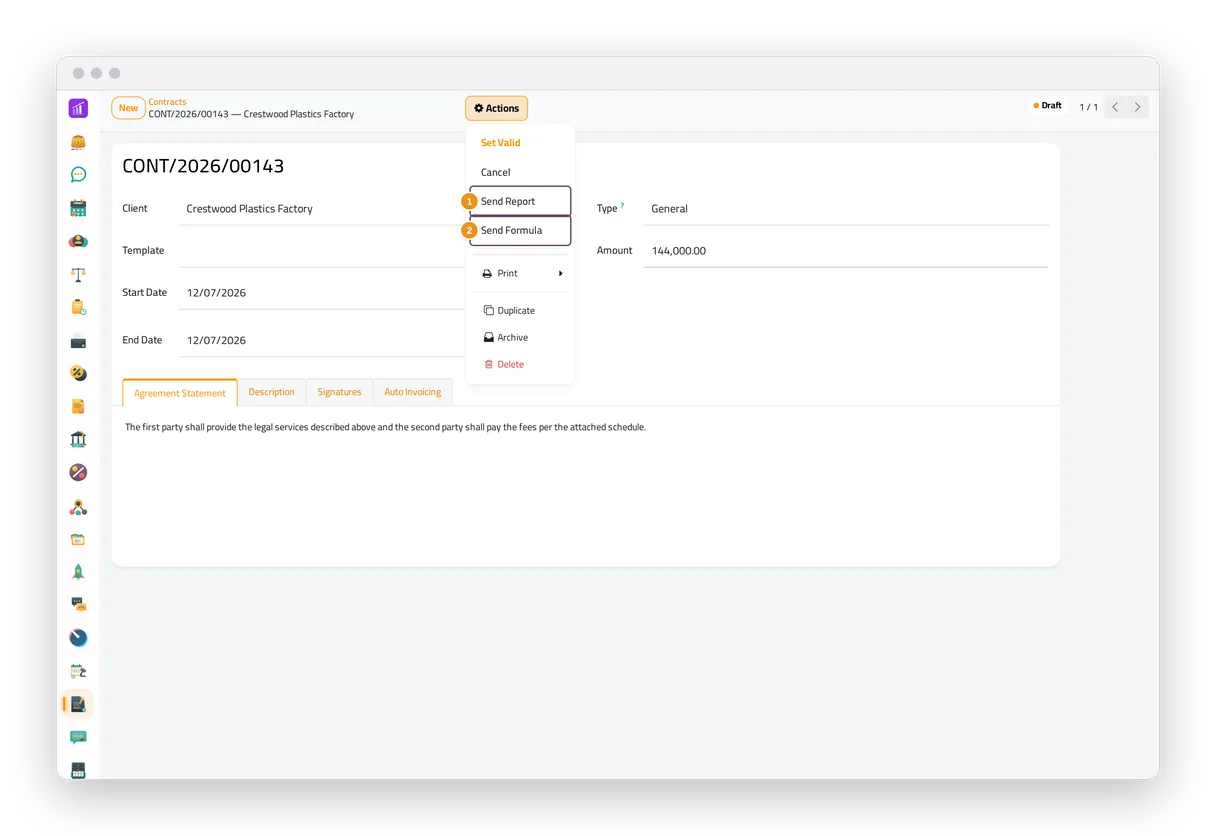This screenshot has width=1216, height=836.
Task: Open the discussion bubbles sidebar icon
Action: (x=78, y=604)
